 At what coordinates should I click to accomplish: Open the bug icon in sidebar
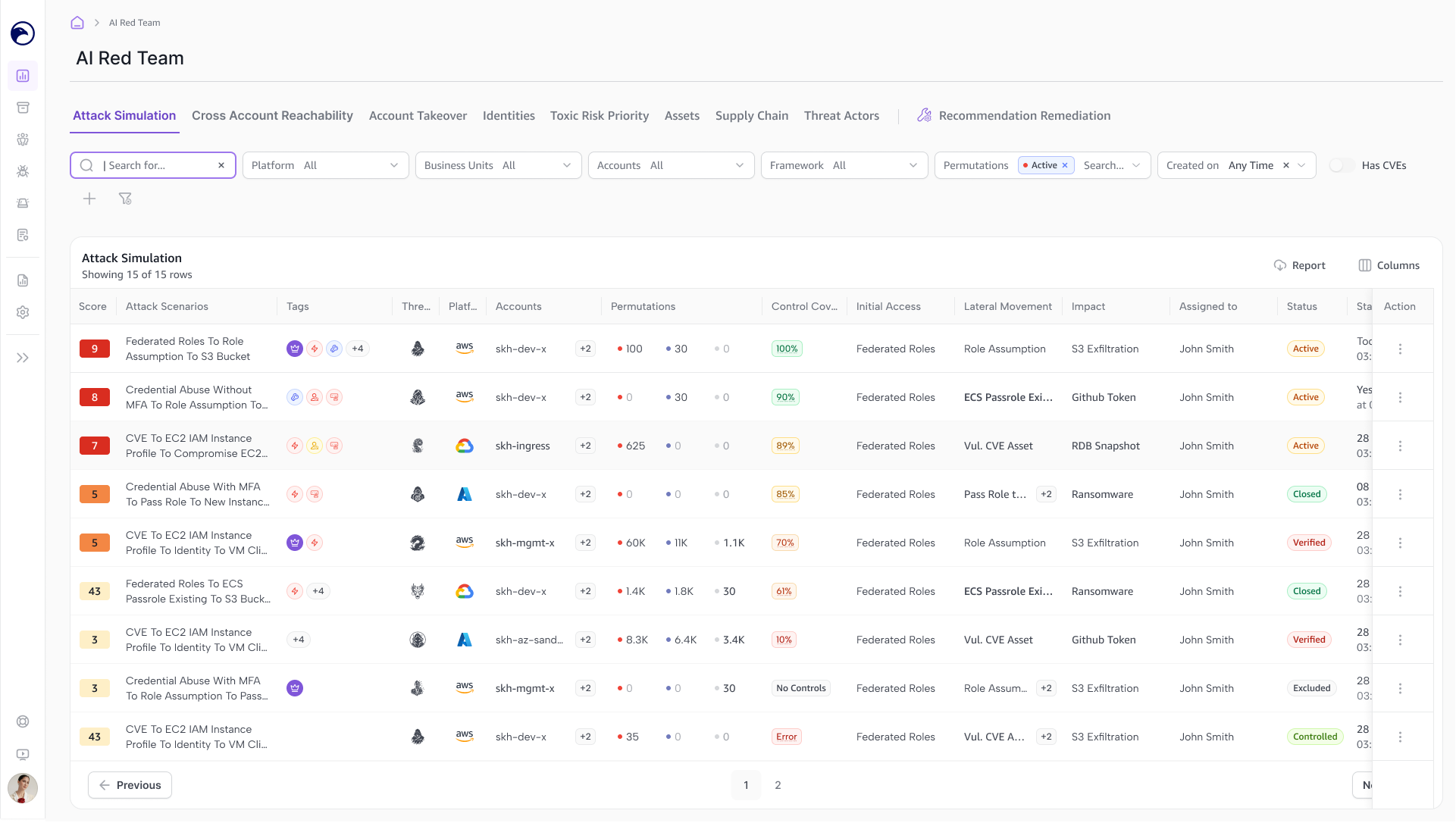tap(23, 171)
